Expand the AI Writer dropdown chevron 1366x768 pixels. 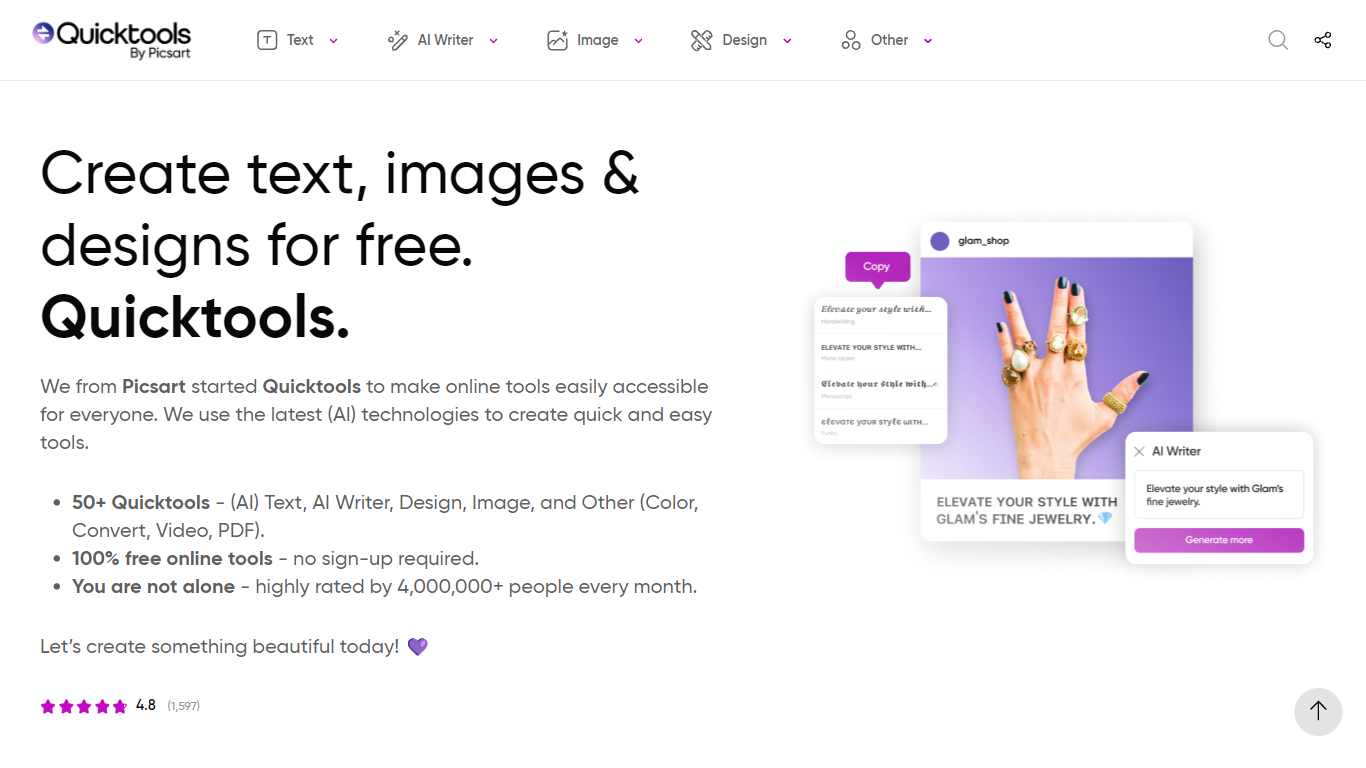coord(494,41)
